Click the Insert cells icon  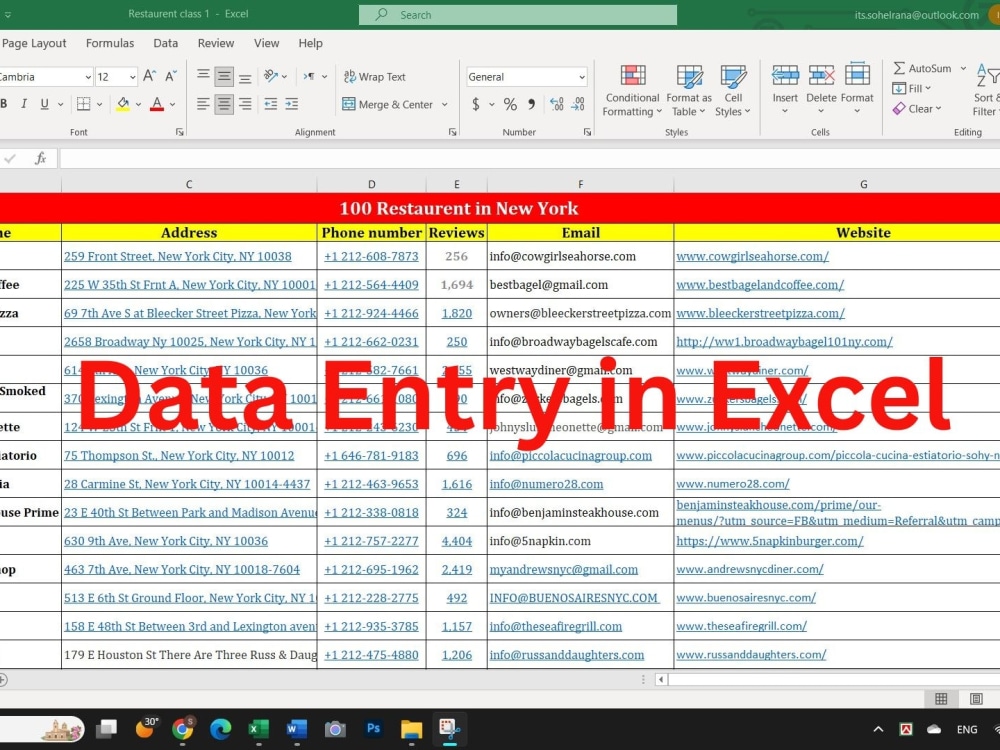tap(785, 76)
